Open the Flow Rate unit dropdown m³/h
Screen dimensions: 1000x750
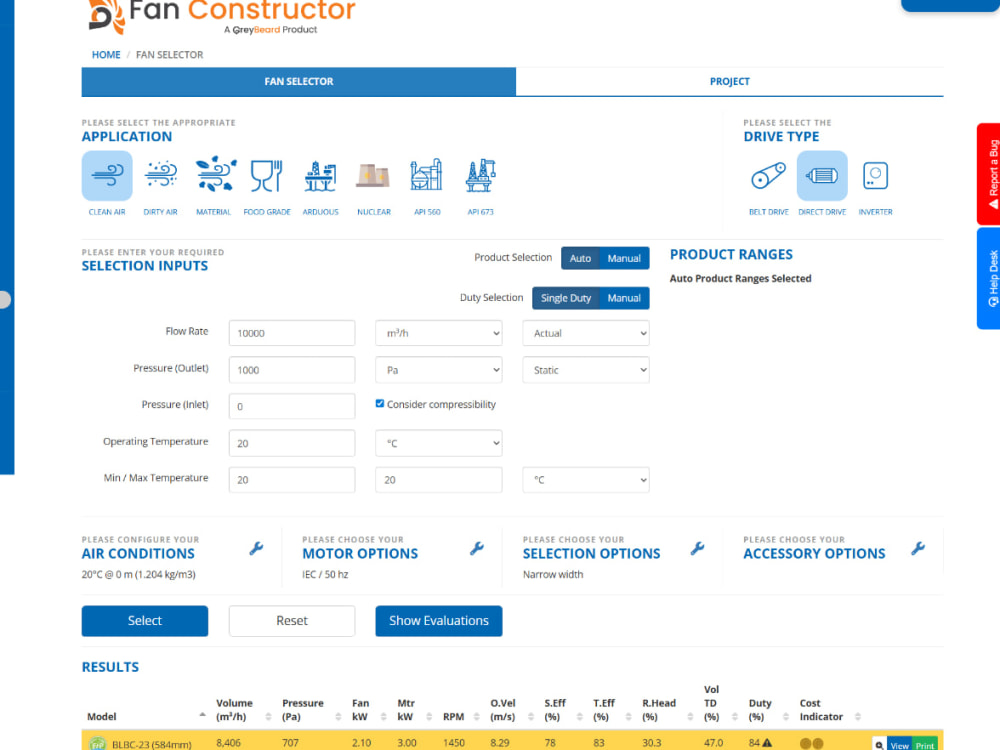pos(439,333)
